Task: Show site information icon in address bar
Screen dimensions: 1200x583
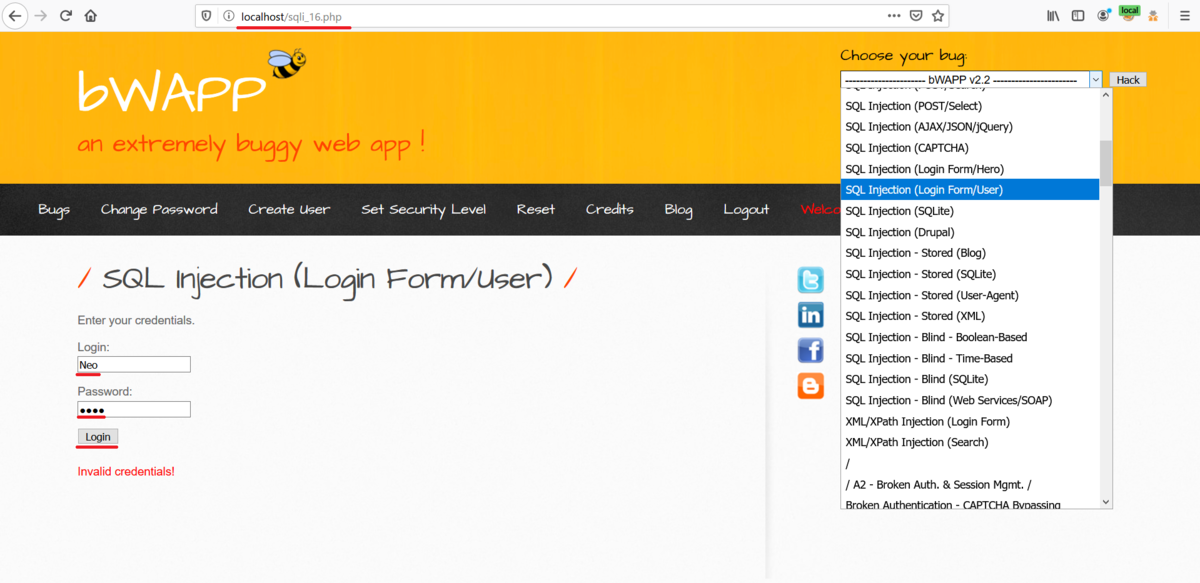Action: click(227, 16)
